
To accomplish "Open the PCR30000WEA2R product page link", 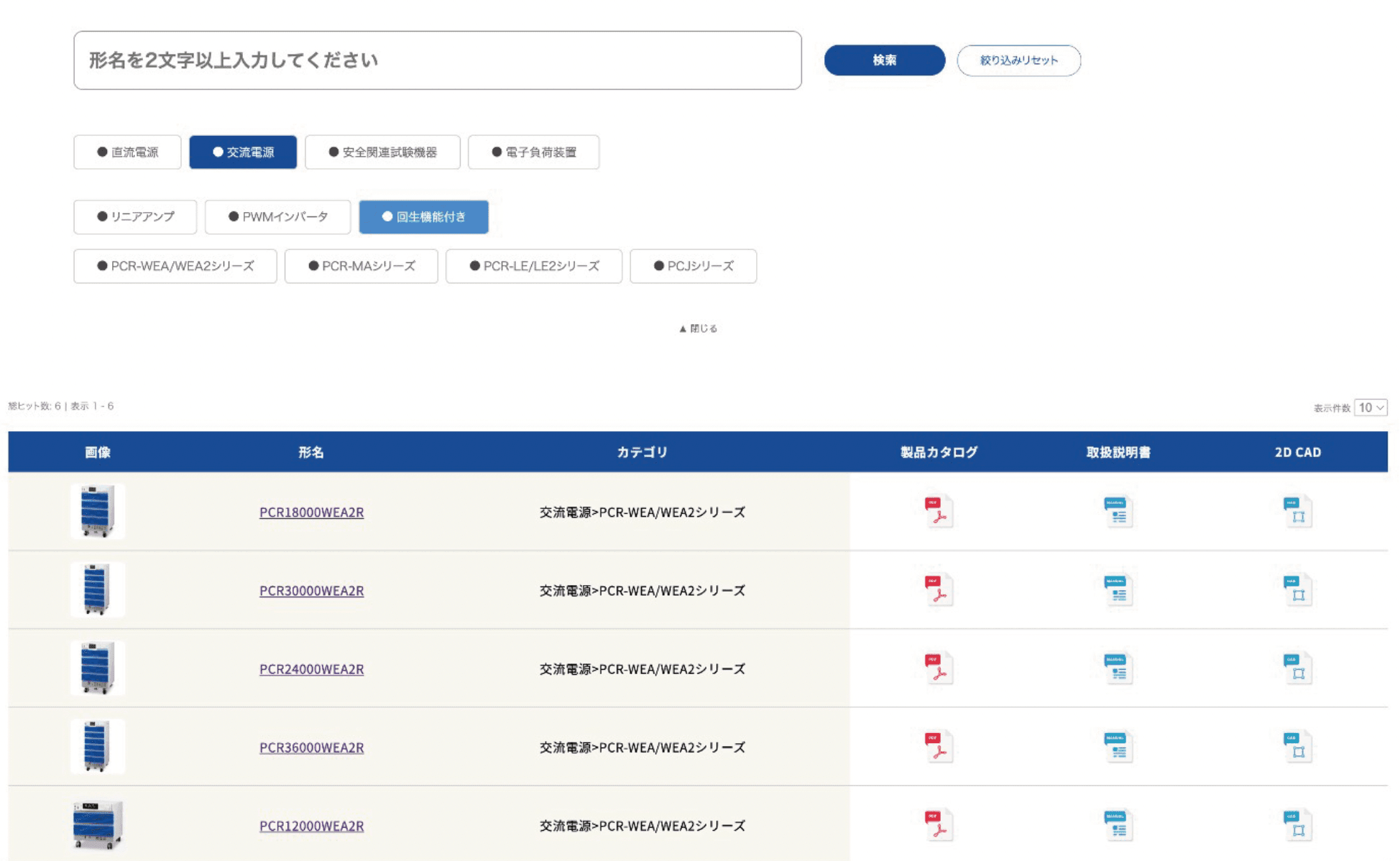I will [x=312, y=590].
